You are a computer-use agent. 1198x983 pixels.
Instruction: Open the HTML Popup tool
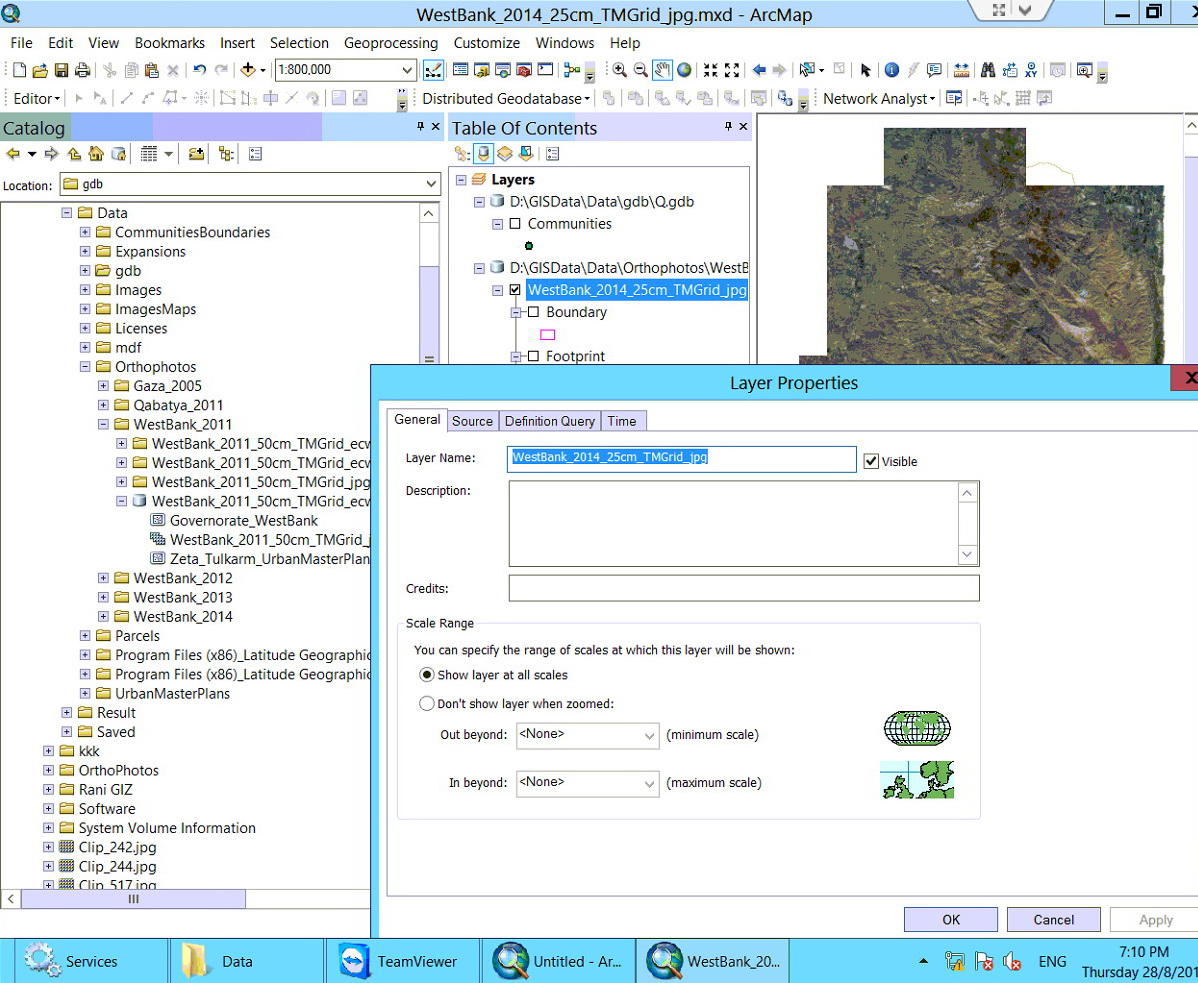[934, 70]
